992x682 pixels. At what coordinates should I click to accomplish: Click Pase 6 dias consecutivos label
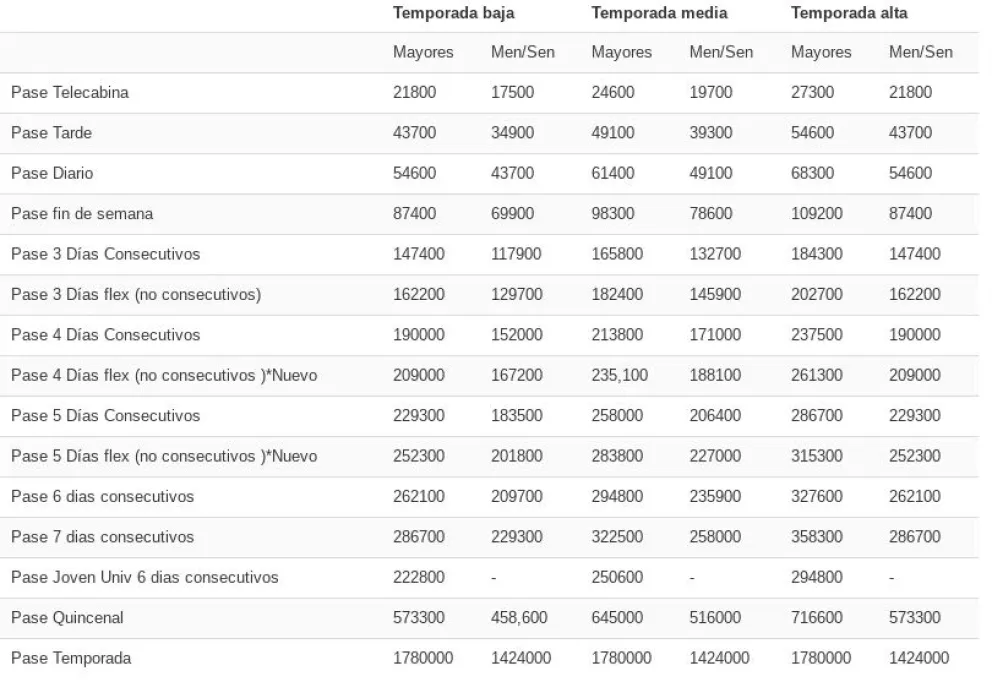click(102, 496)
